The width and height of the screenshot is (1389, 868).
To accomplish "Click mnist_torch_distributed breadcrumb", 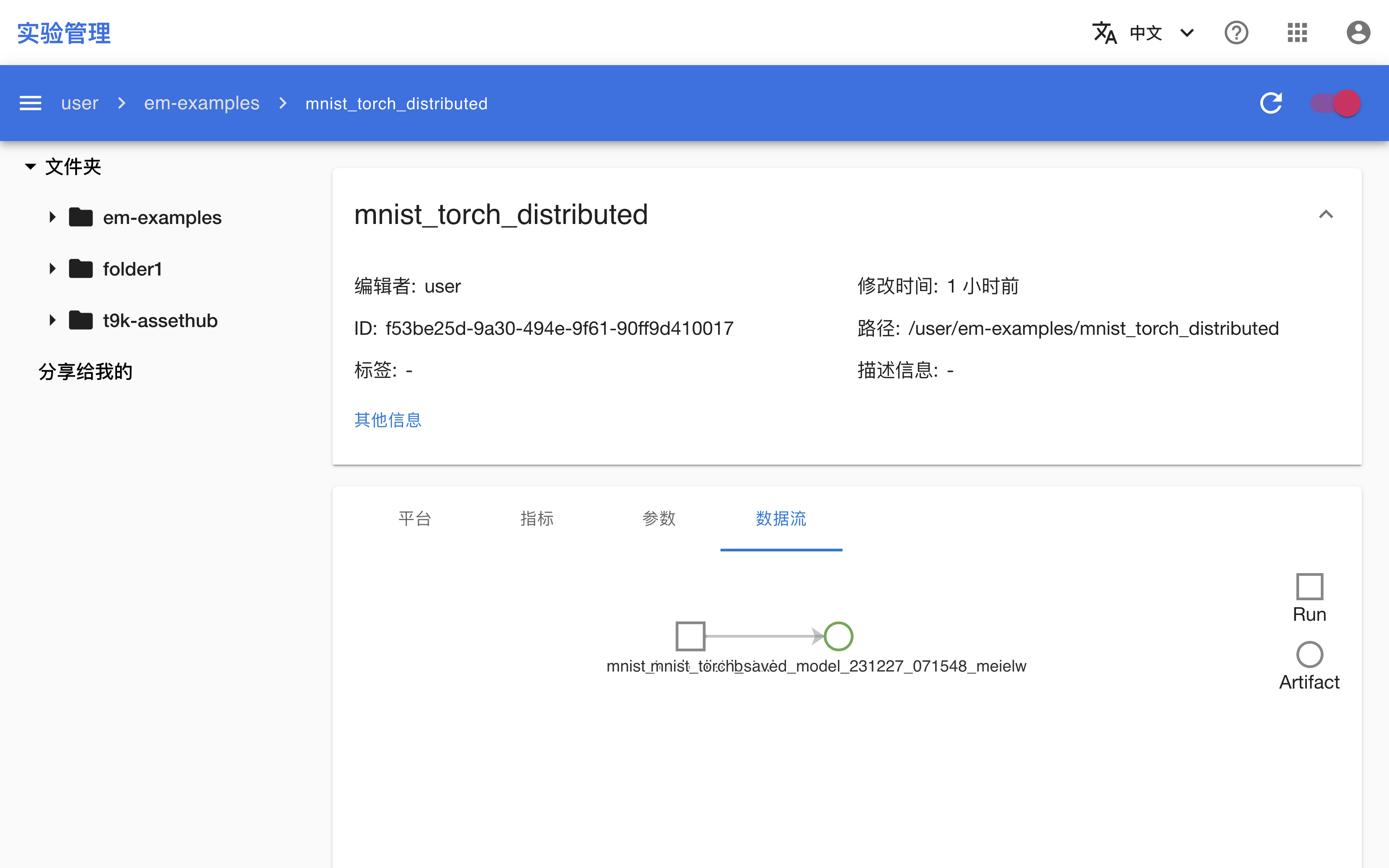I will point(396,103).
